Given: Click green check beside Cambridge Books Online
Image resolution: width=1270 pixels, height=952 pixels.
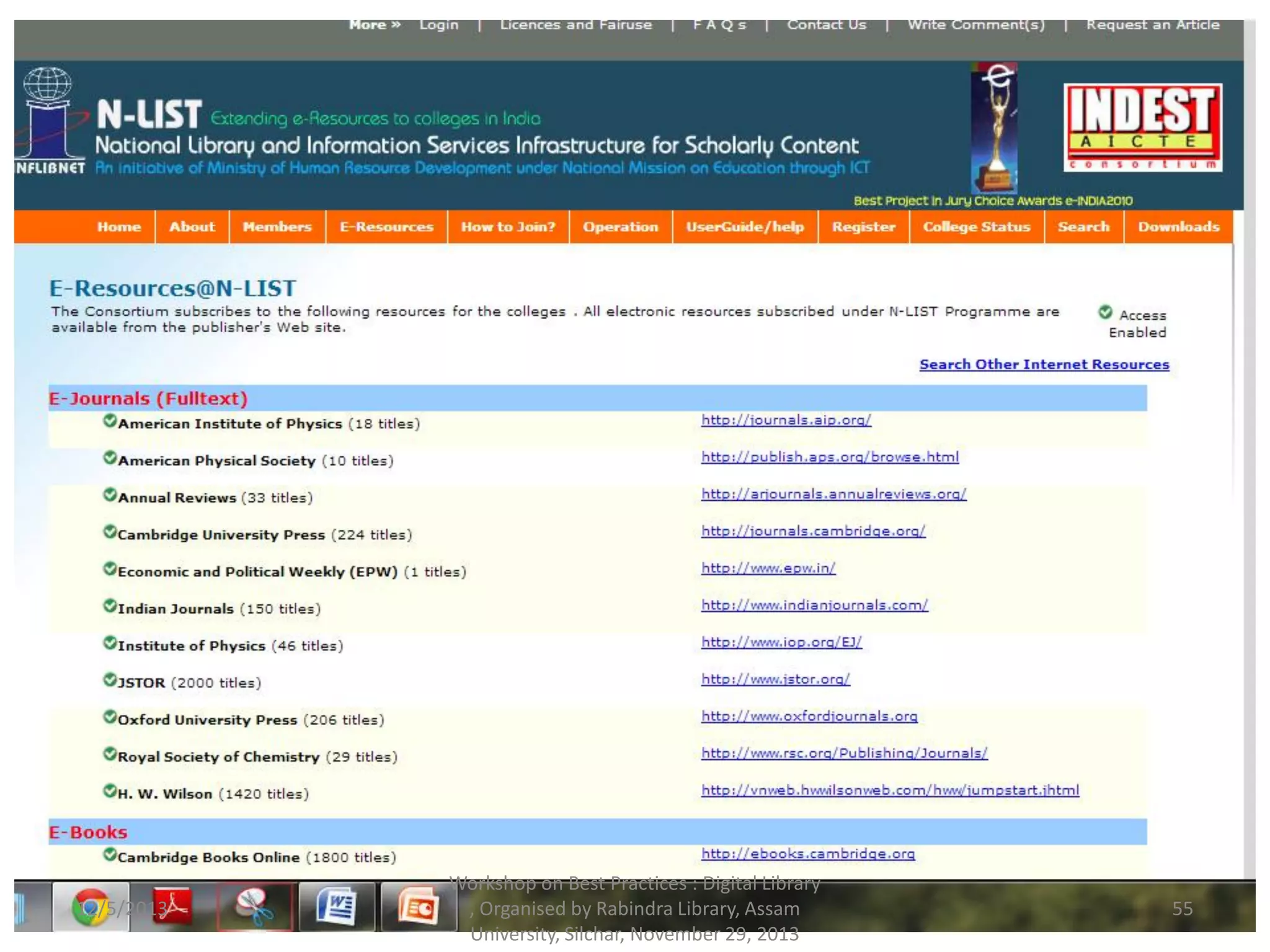Looking at the screenshot, I should tap(110, 855).
